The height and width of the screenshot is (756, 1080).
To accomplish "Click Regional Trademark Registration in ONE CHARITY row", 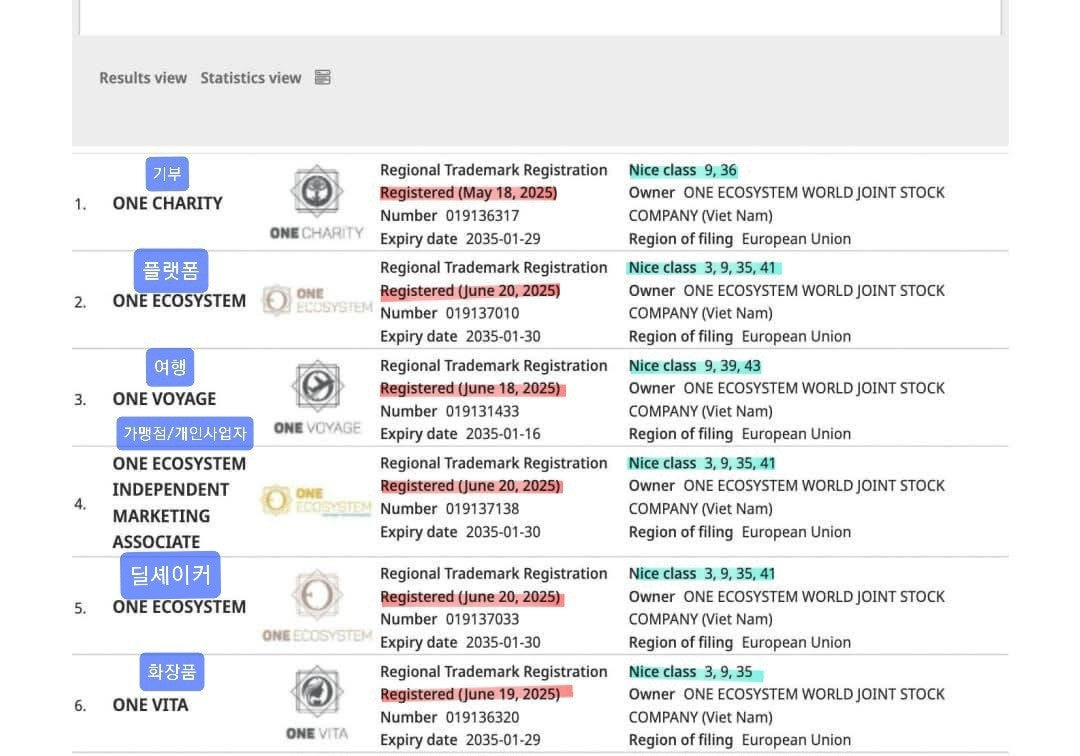I will click(494, 170).
